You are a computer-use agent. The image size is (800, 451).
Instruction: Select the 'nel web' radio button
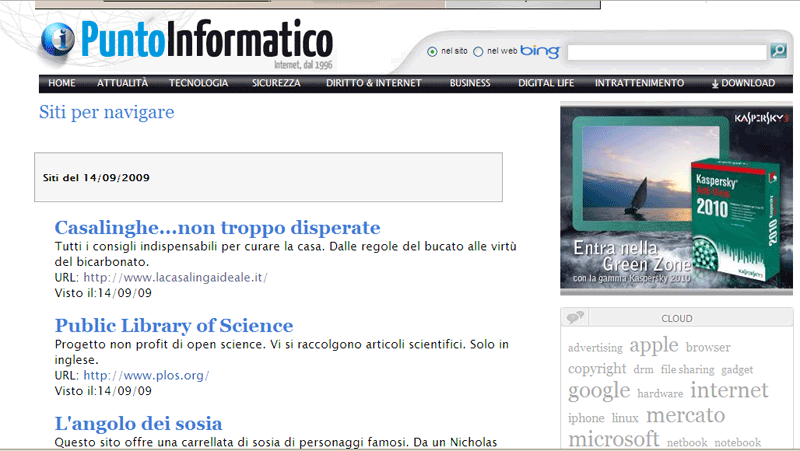point(478,52)
